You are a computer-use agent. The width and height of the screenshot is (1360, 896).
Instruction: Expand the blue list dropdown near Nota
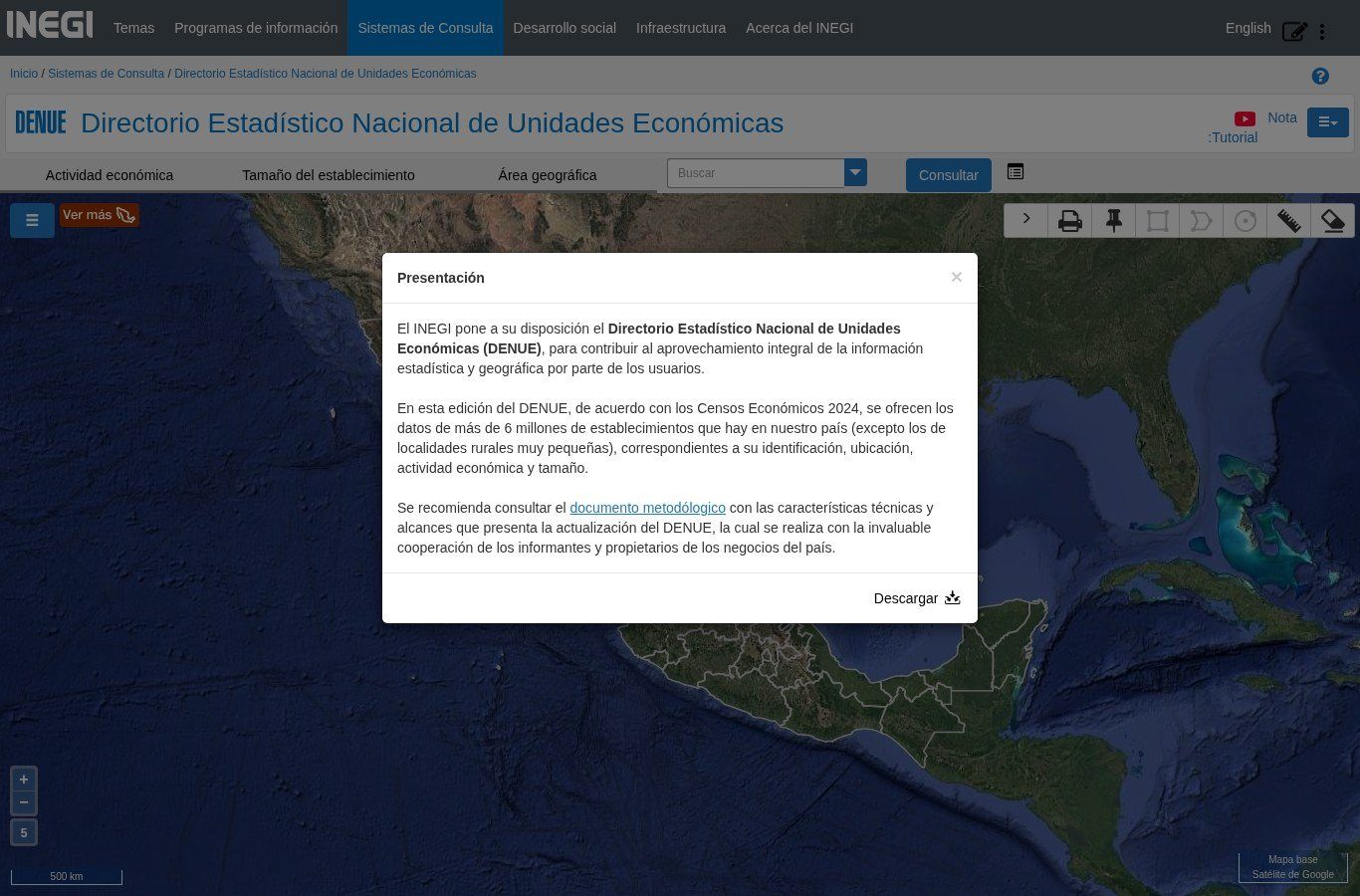coord(1328,122)
